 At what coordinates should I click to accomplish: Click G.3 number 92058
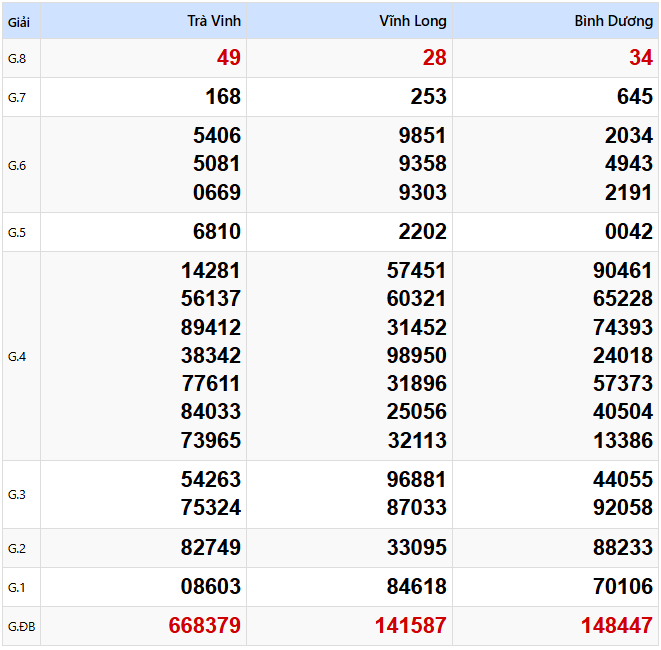click(x=623, y=508)
